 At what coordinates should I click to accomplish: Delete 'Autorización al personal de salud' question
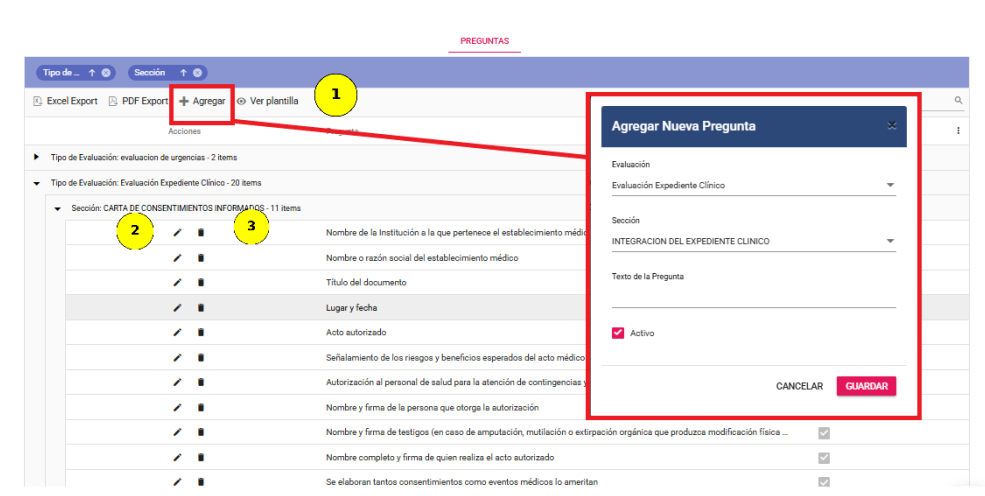(201, 382)
